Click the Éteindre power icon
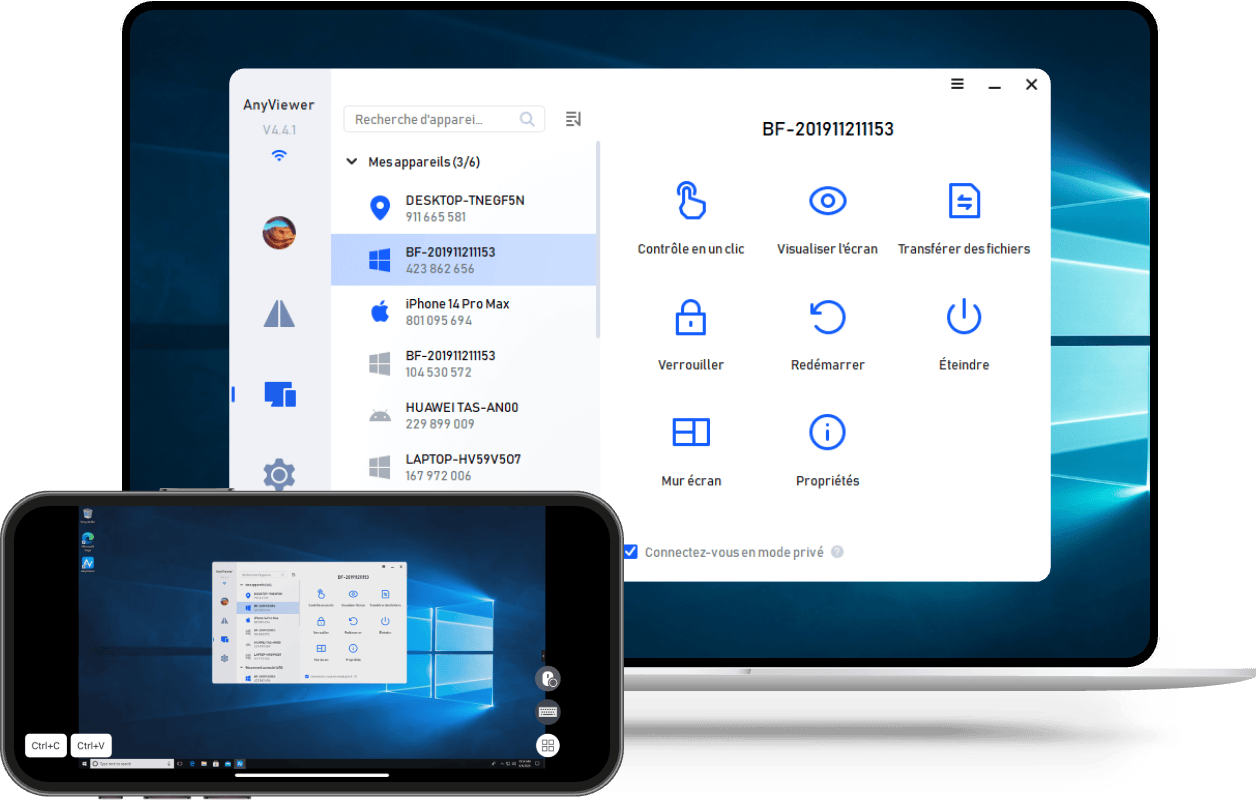Image resolution: width=1256 pixels, height=800 pixels. [x=963, y=317]
